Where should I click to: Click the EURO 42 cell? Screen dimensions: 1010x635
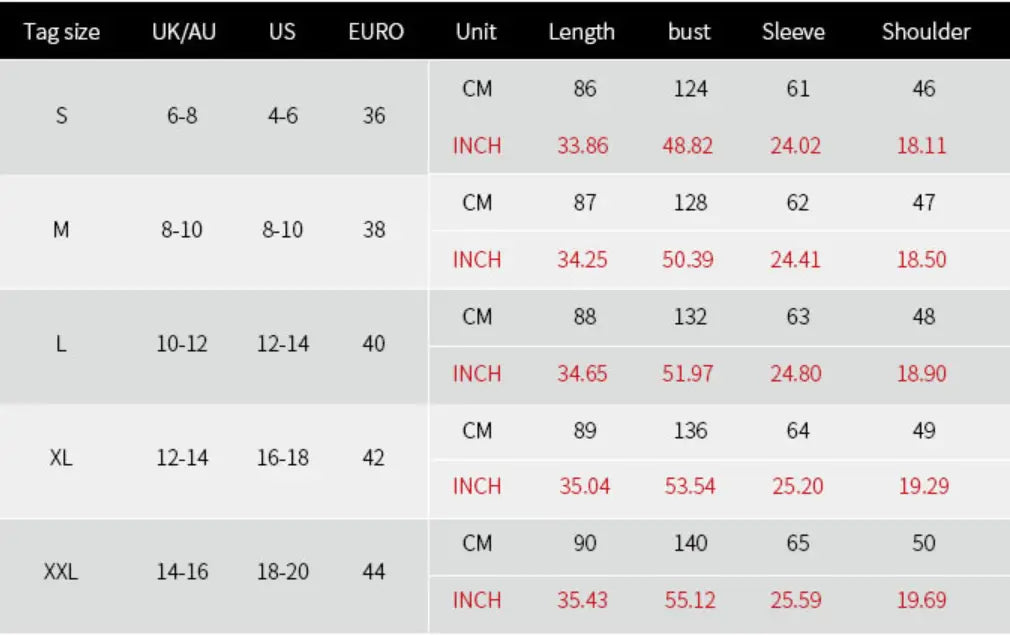click(374, 457)
